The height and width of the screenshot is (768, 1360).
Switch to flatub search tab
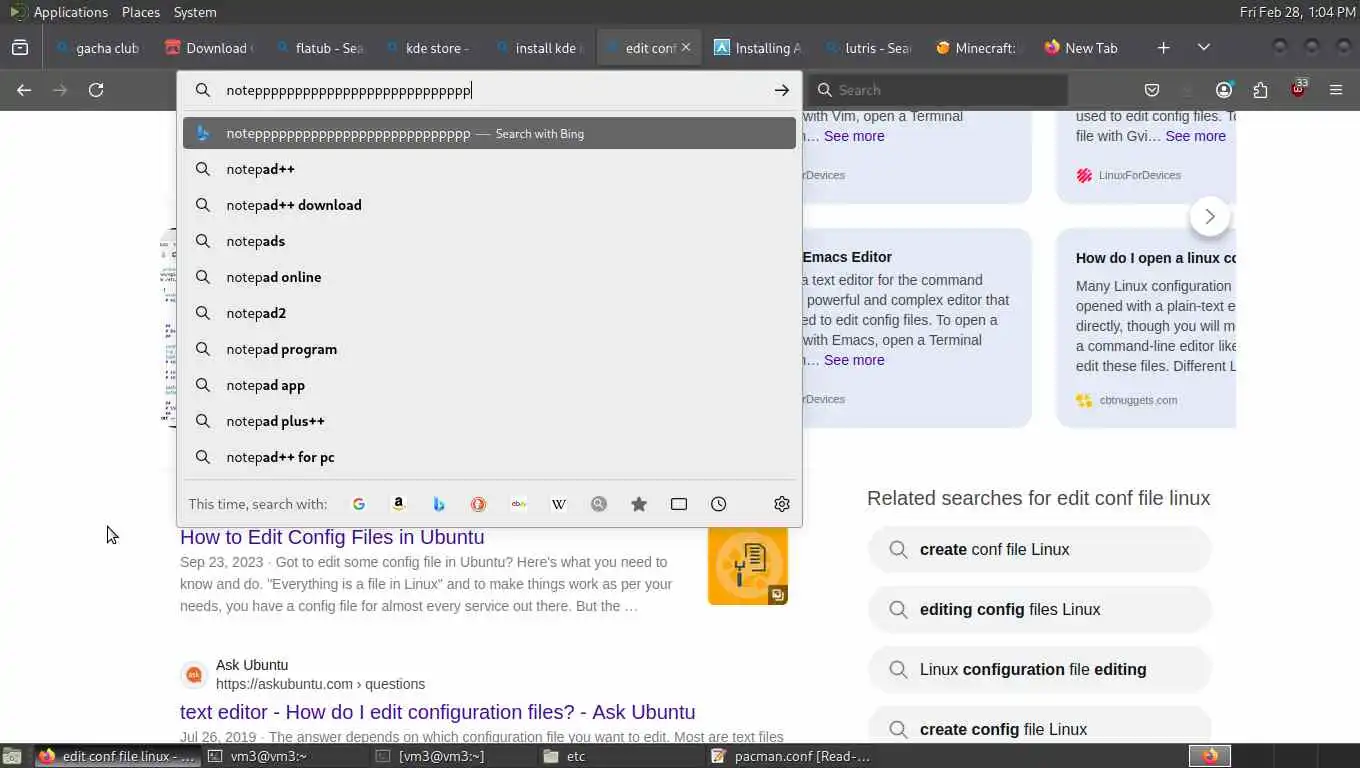pos(318,48)
